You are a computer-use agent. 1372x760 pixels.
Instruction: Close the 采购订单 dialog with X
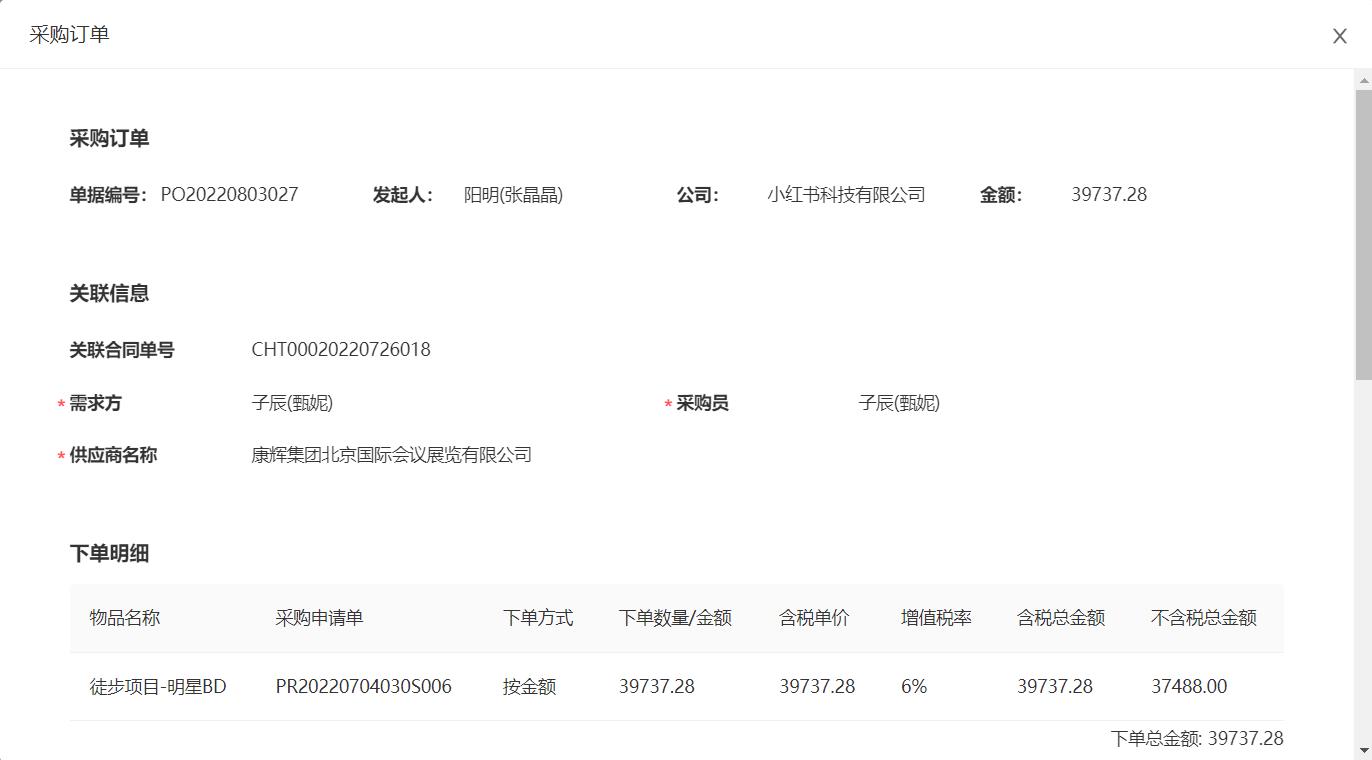coord(1339,36)
